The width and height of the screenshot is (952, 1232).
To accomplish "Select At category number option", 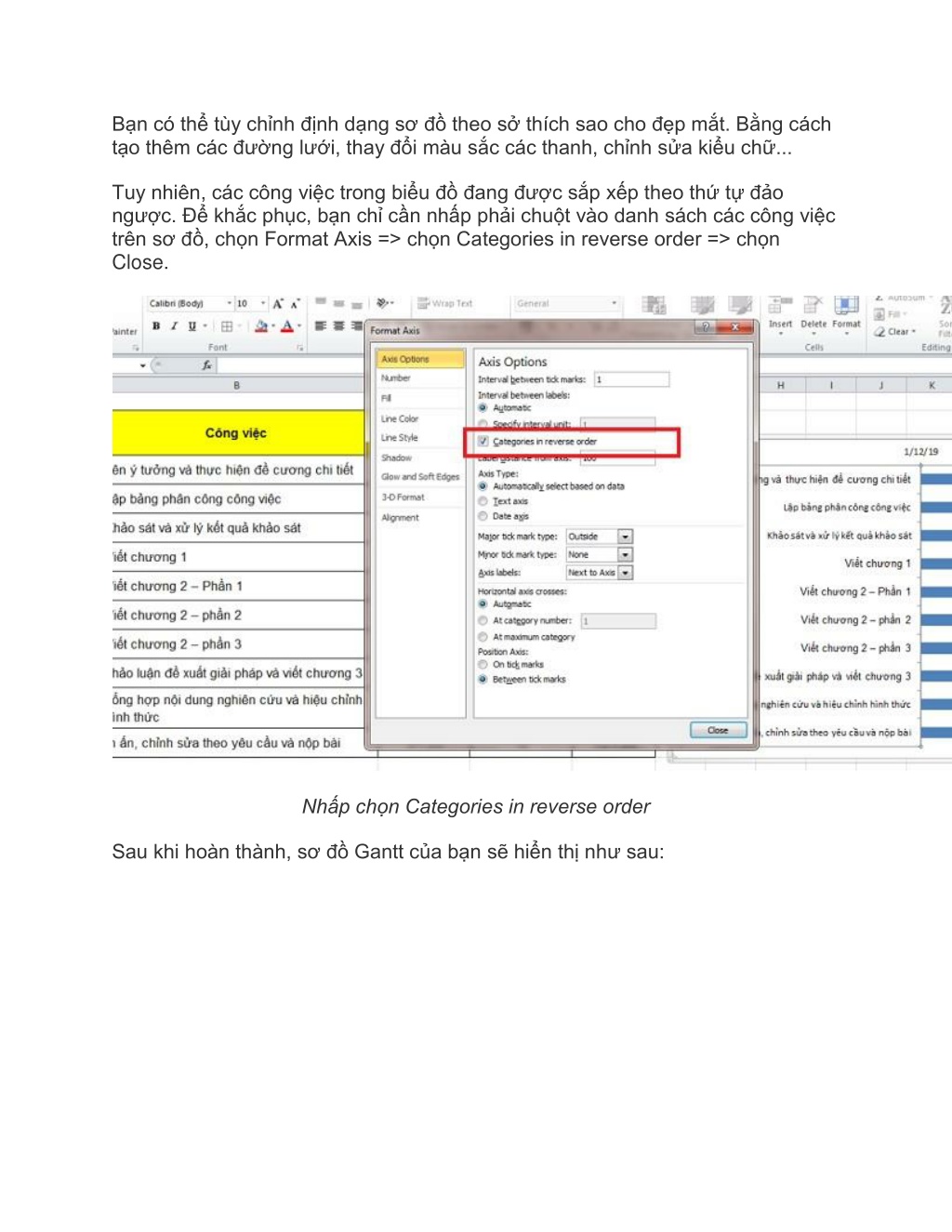I will [x=483, y=620].
